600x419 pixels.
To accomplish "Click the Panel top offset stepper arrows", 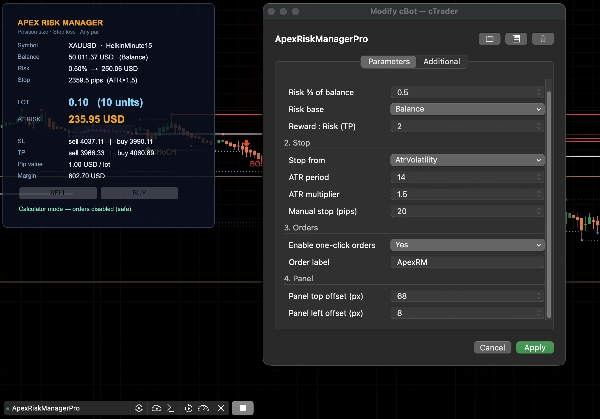I will pyautogui.click(x=539, y=296).
